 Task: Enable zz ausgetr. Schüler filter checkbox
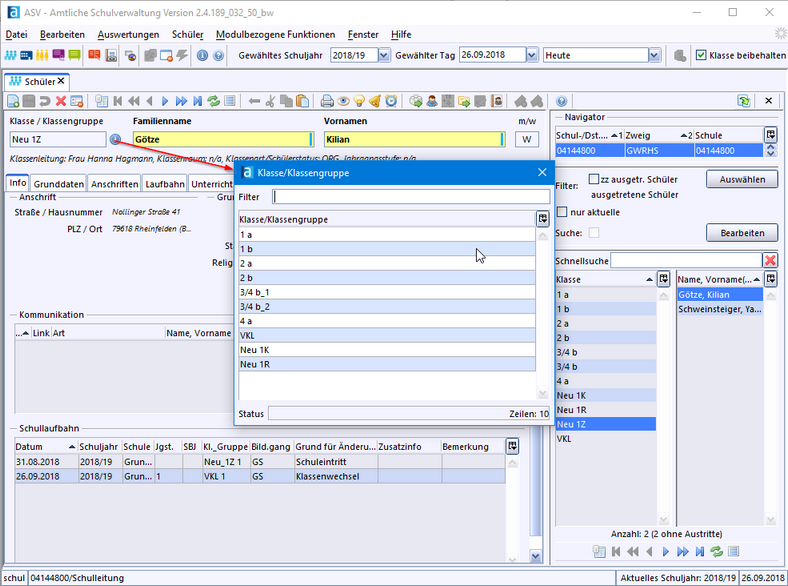[594, 179]
